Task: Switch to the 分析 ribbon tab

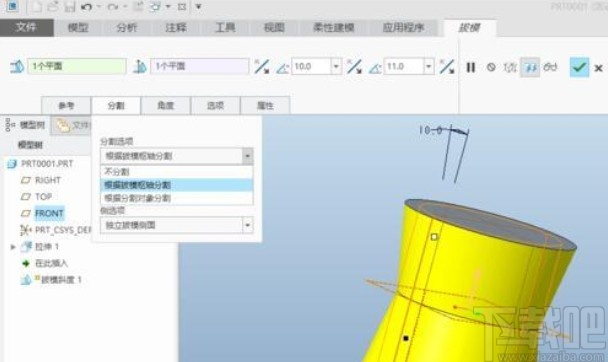Action: 127,28
